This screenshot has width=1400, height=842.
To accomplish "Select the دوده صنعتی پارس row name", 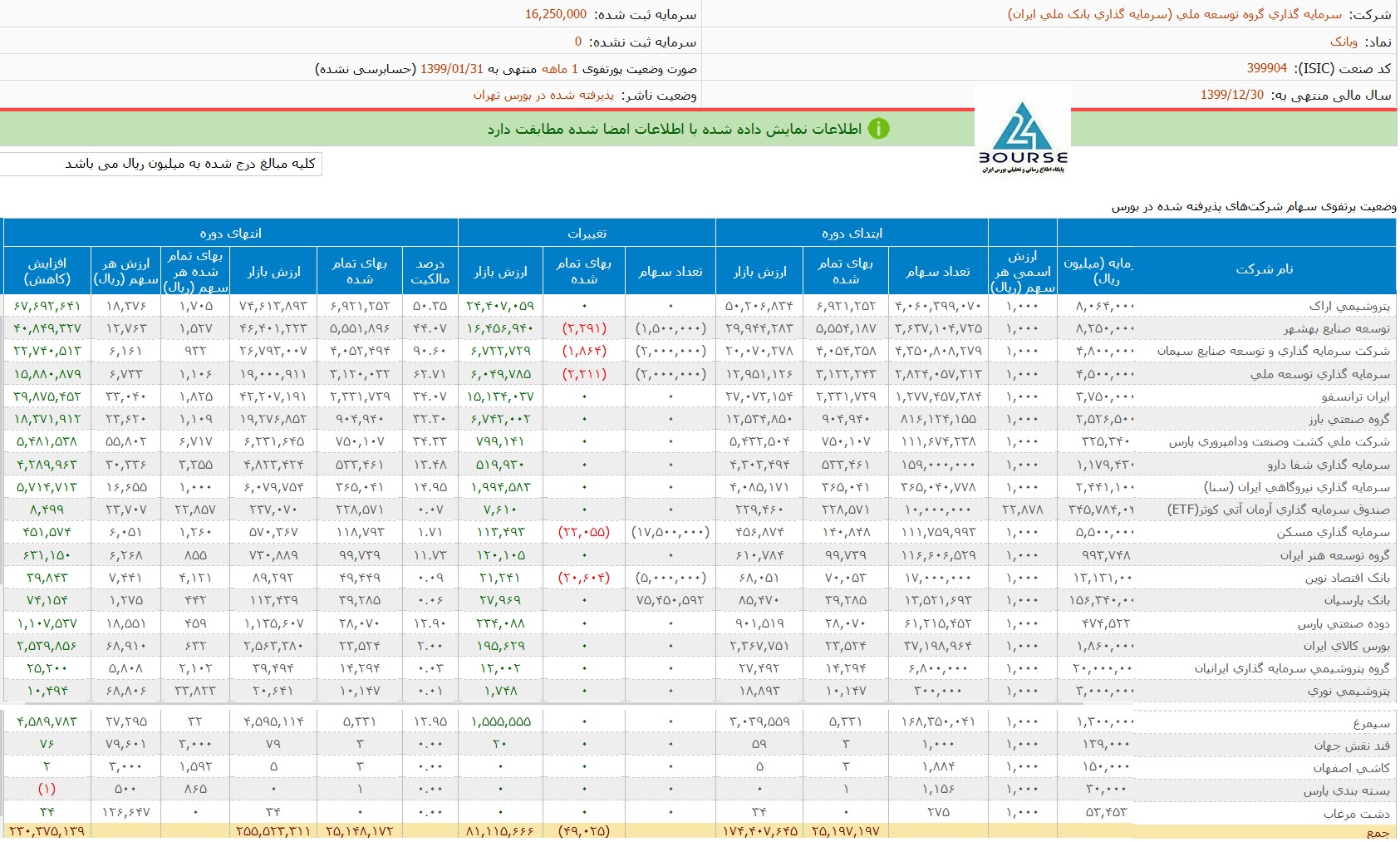I will [1344, 623].
